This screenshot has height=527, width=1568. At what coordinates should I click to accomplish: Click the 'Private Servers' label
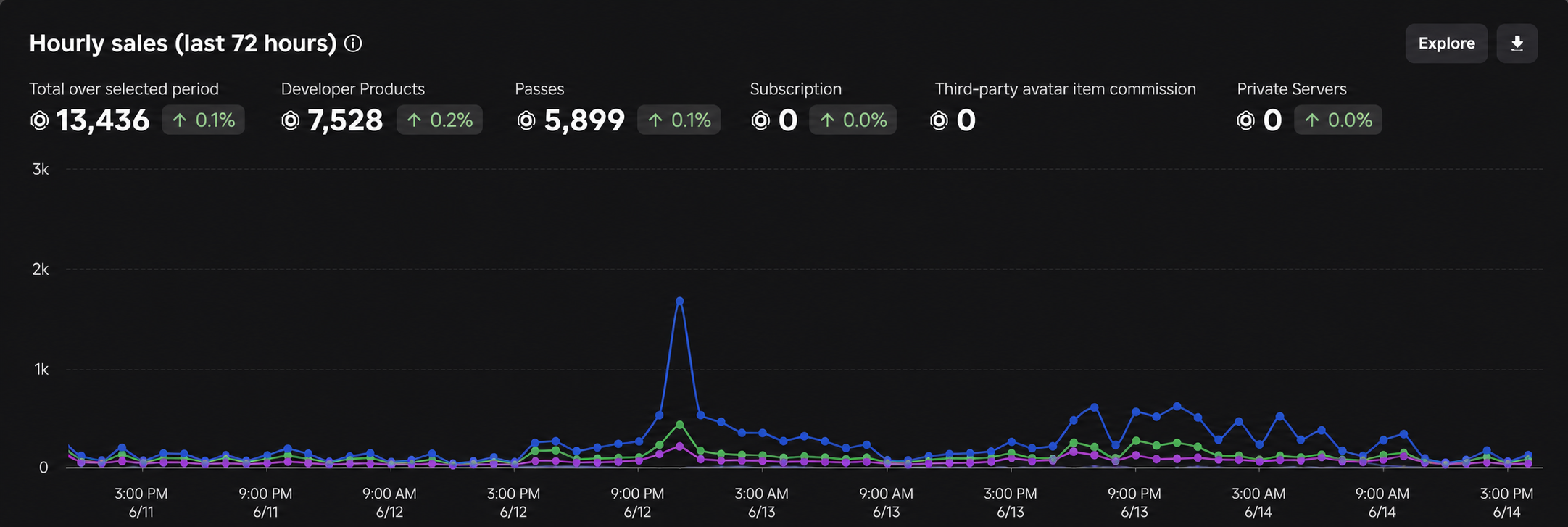[x=1291, y=89]
